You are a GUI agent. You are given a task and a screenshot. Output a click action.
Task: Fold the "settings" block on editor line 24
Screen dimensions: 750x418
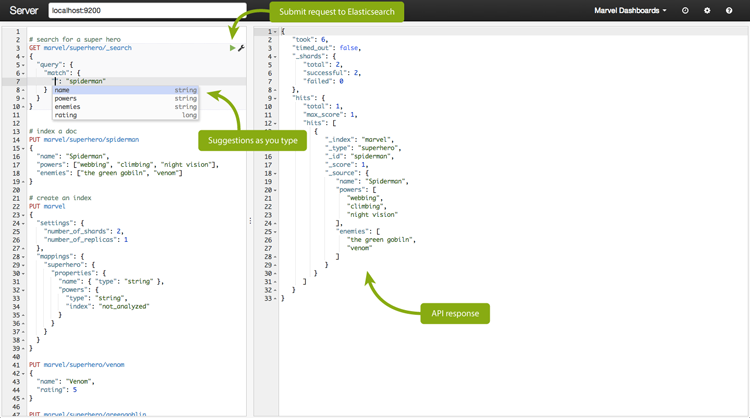(x=23, y=223)
